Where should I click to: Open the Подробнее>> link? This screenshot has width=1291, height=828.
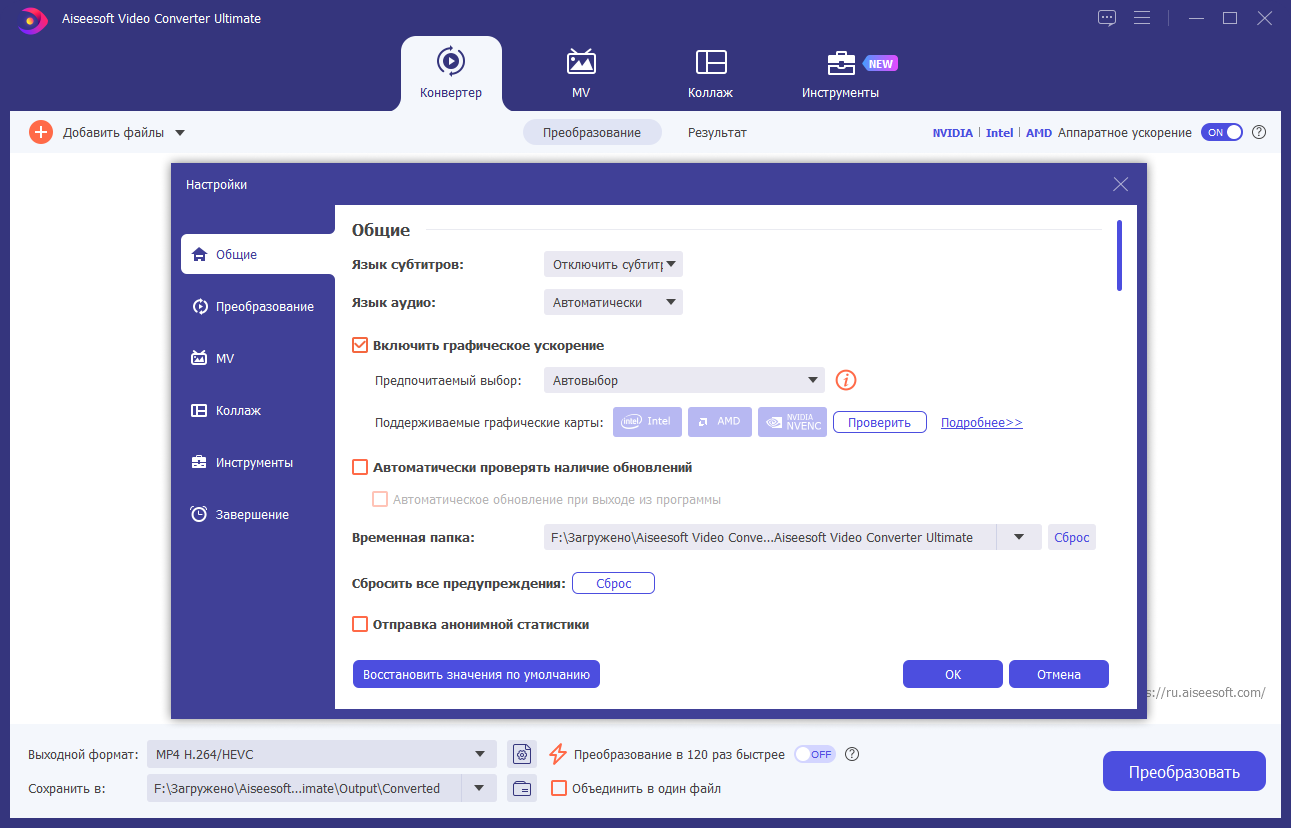pyautogui.click(x=982, y=422)
